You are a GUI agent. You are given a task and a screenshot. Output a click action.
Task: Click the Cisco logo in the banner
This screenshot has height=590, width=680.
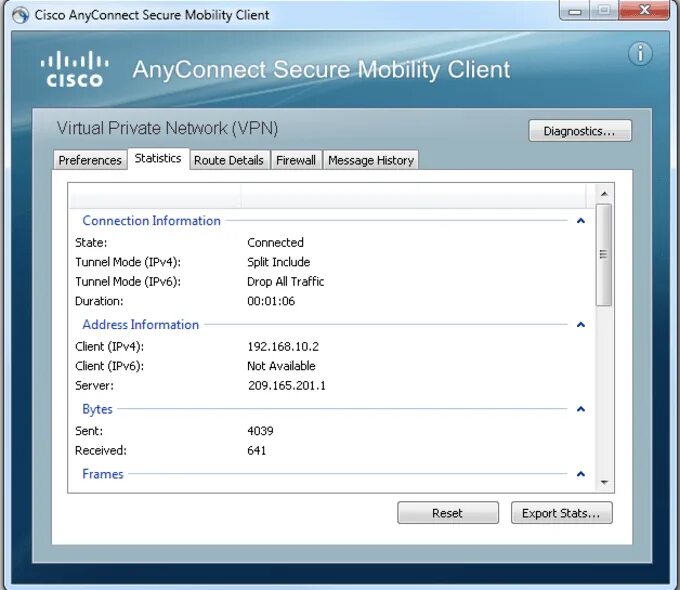pos(75,69)
